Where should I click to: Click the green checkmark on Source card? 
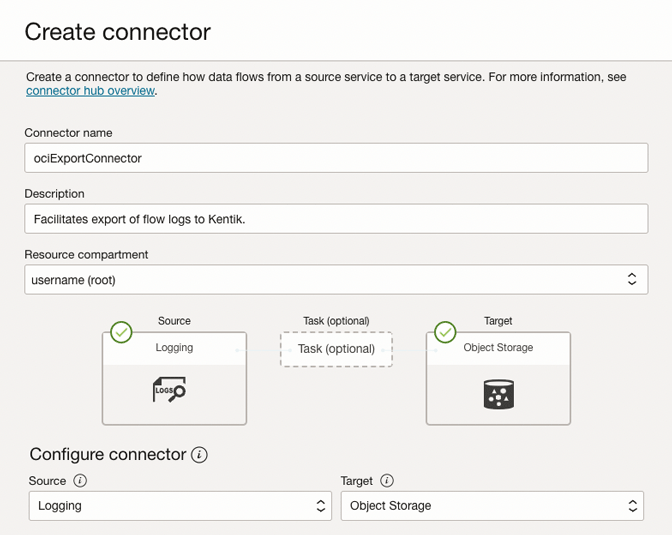122,332
